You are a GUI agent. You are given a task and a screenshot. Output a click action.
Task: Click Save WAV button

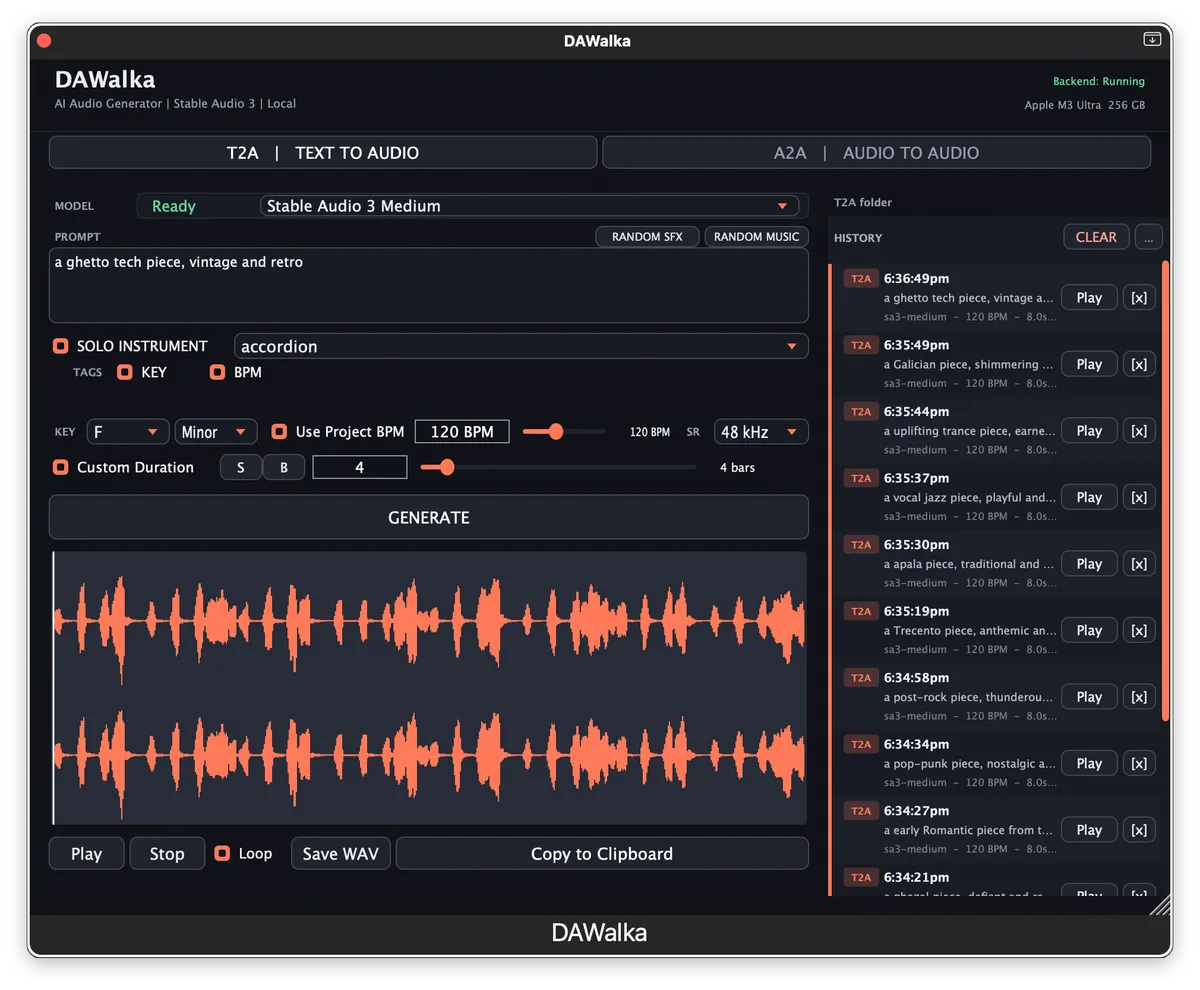[x=341, y=853]
